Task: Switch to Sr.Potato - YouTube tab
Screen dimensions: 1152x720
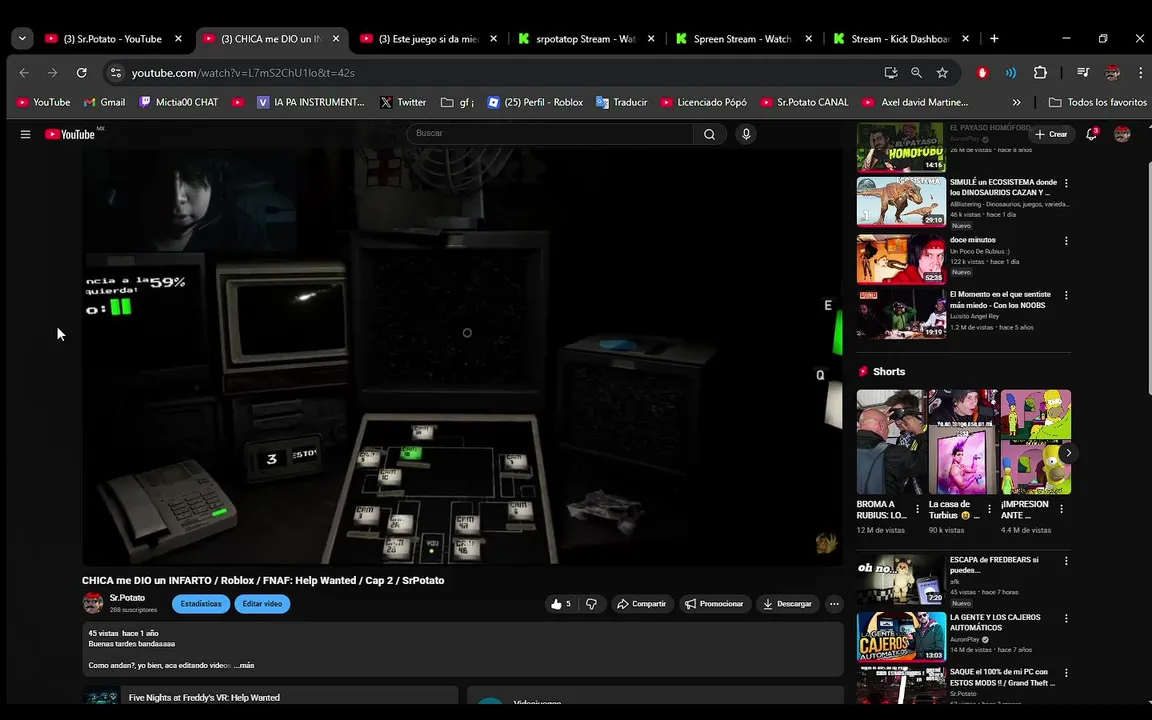Action: click(112, 39)
